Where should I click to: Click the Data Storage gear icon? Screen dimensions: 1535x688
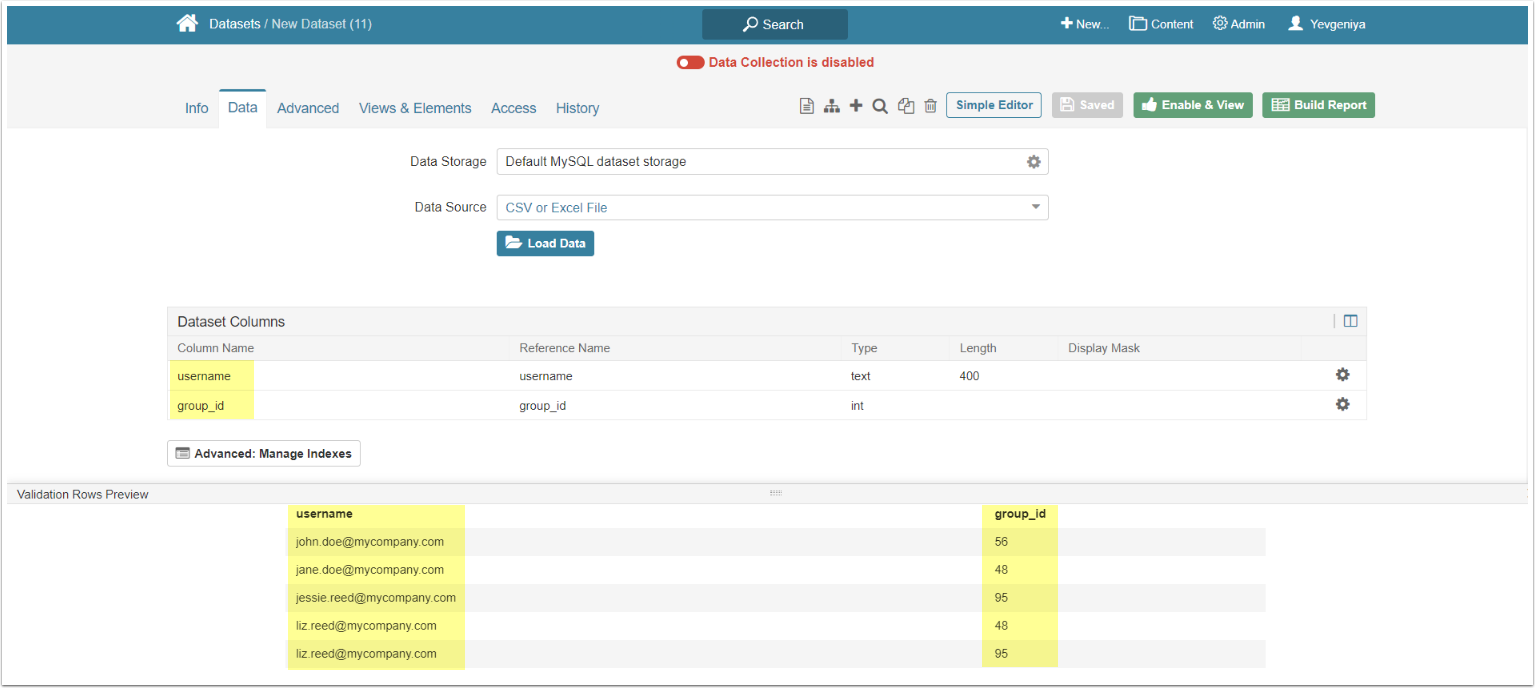click(1034, 162)
